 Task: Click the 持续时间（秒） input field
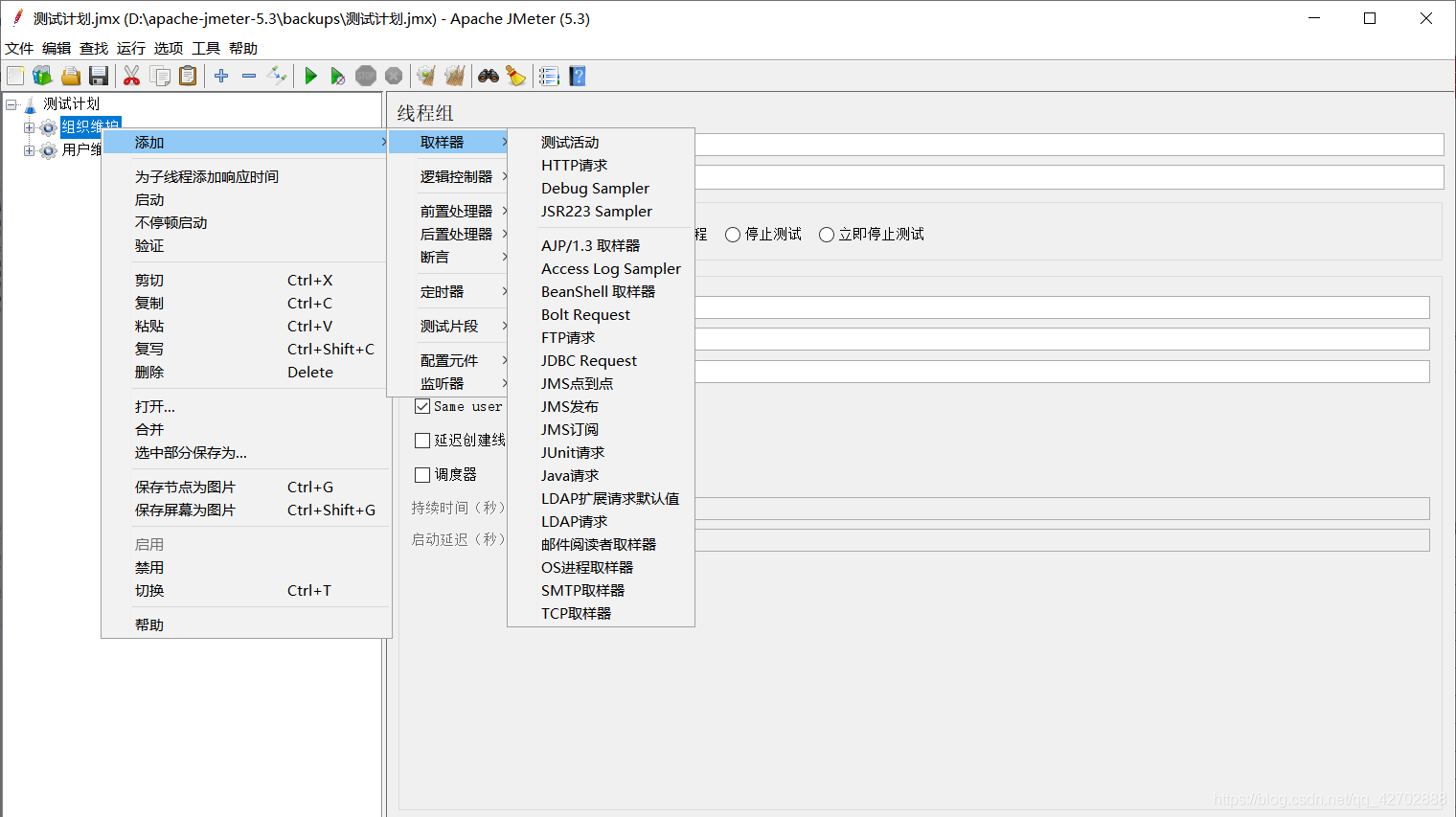coord(1062,509)
